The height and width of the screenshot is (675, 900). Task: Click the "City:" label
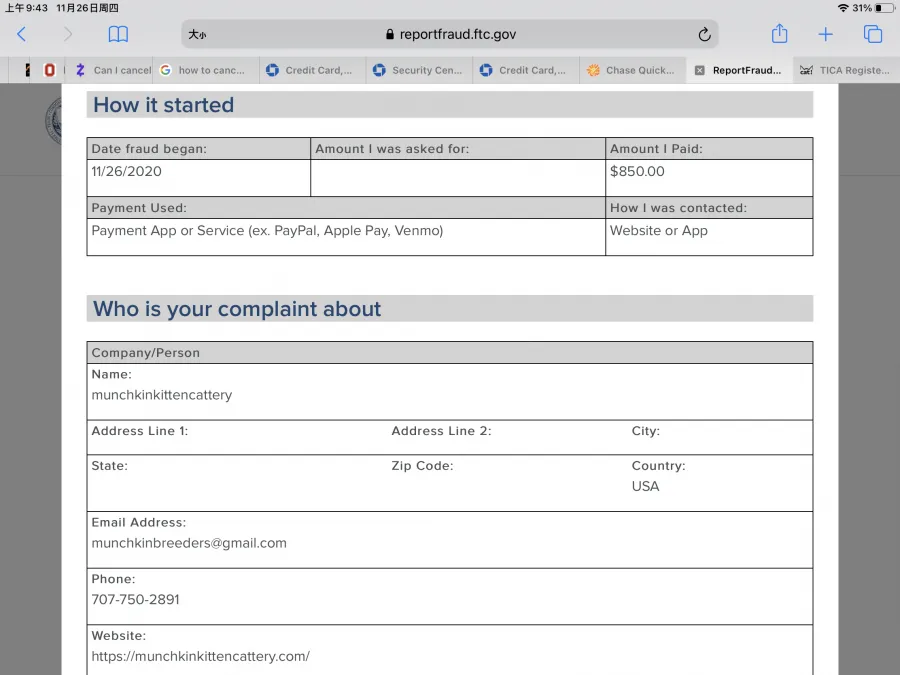(x=646, y=431)
